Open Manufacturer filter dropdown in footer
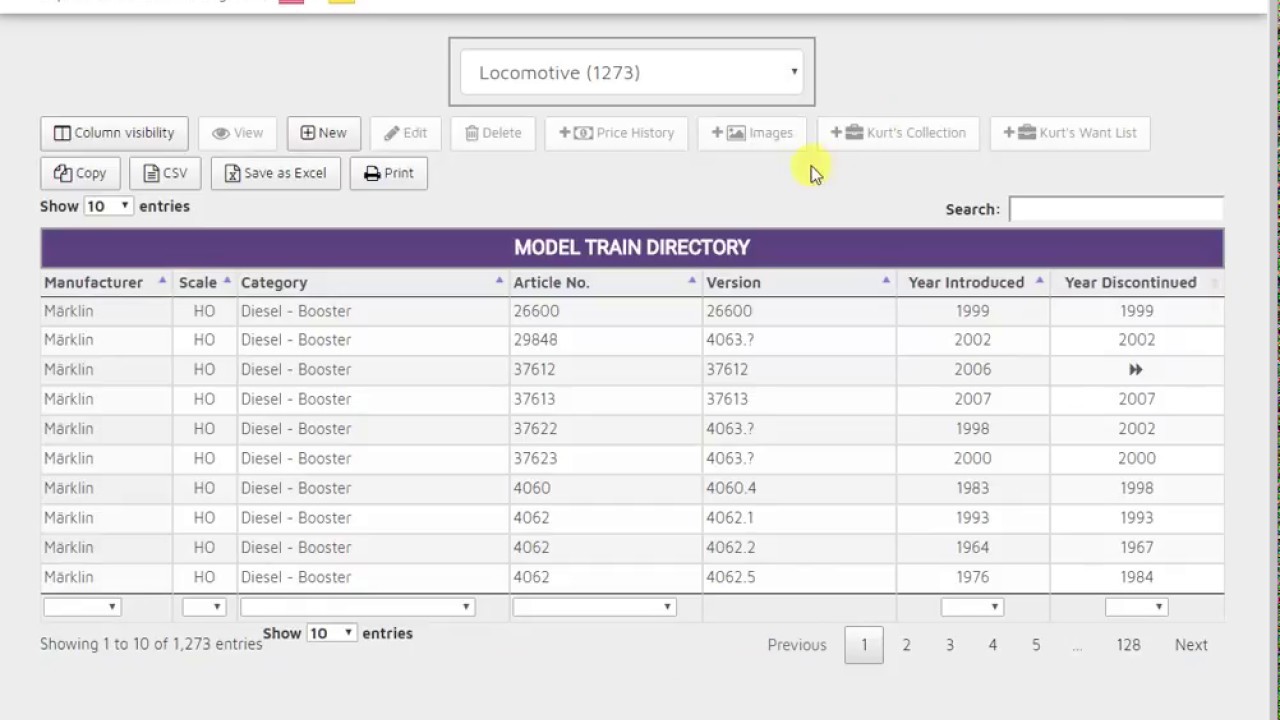 click(x=82, y=606)
